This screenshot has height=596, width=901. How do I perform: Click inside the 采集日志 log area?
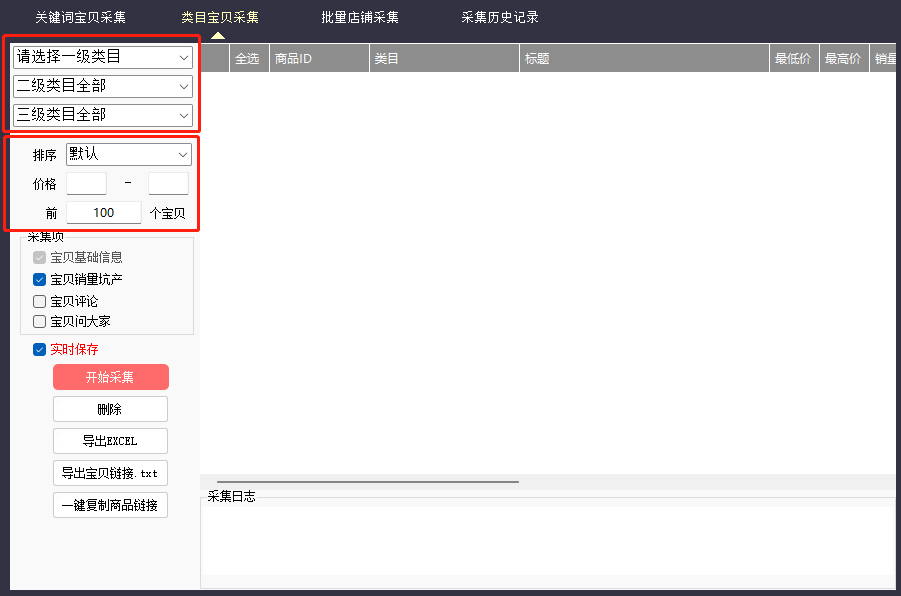click(549, 540)
